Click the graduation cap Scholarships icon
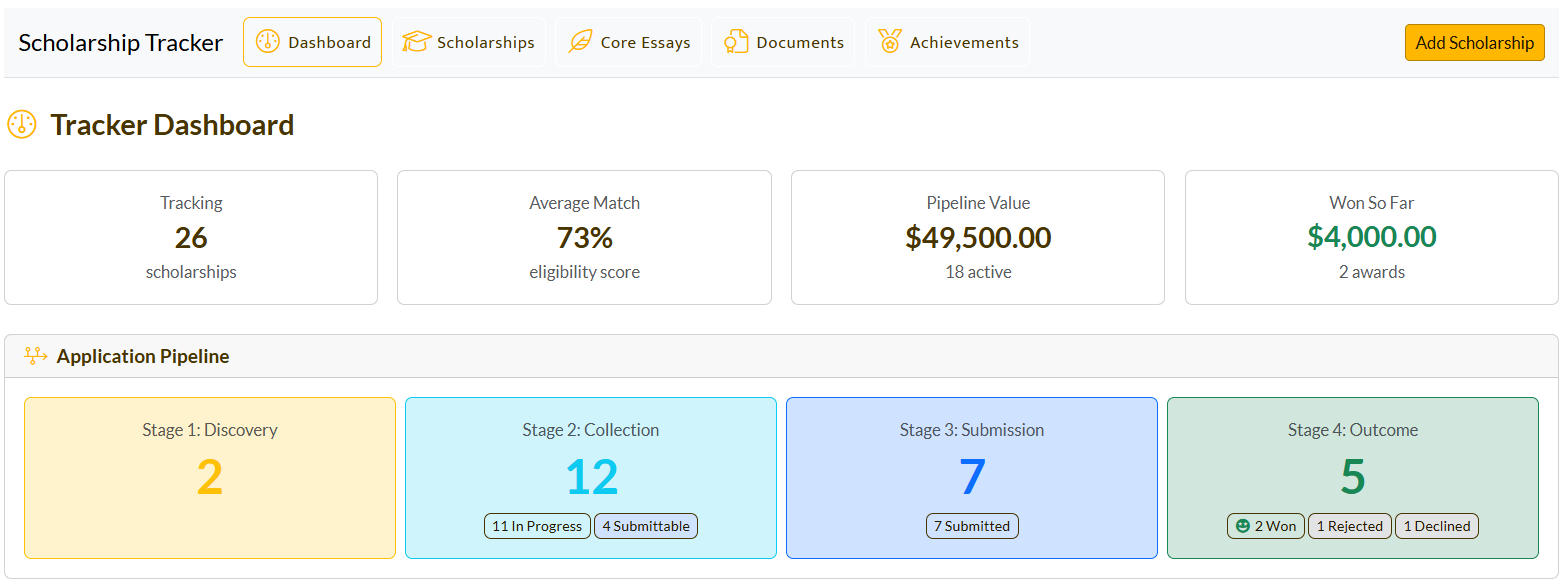1564x583 pixels. coord(417,42)
